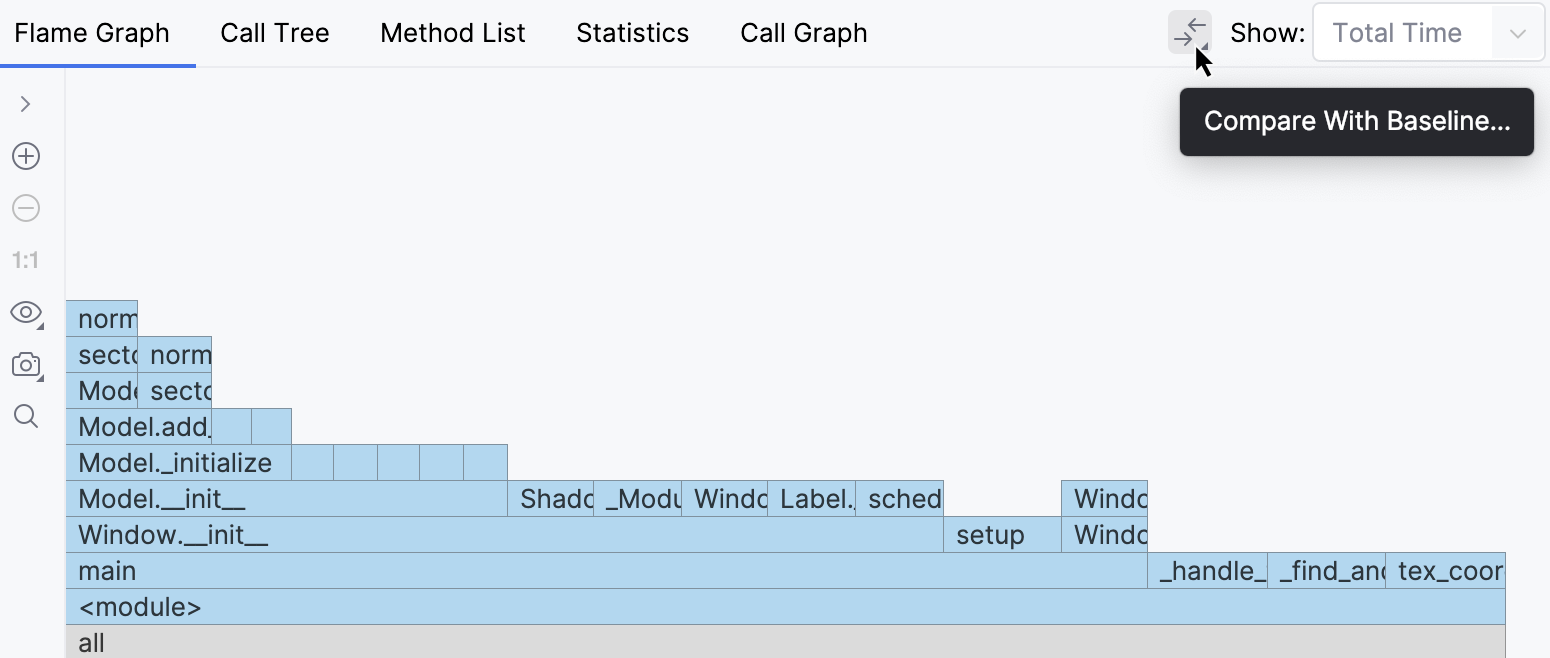Click the all frame at the bottom
1550x658 pixels.
(x=400, y=642)
